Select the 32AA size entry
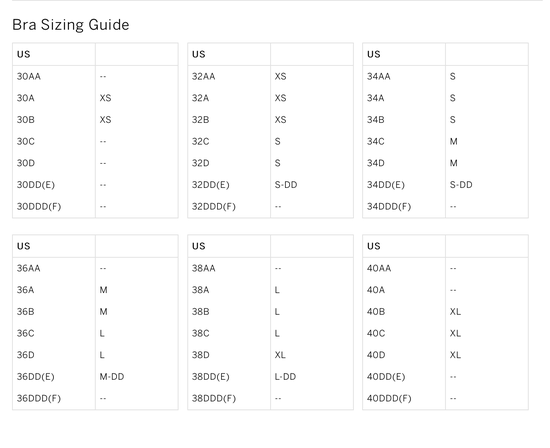 pyautogui.click(x=203, y=76)
